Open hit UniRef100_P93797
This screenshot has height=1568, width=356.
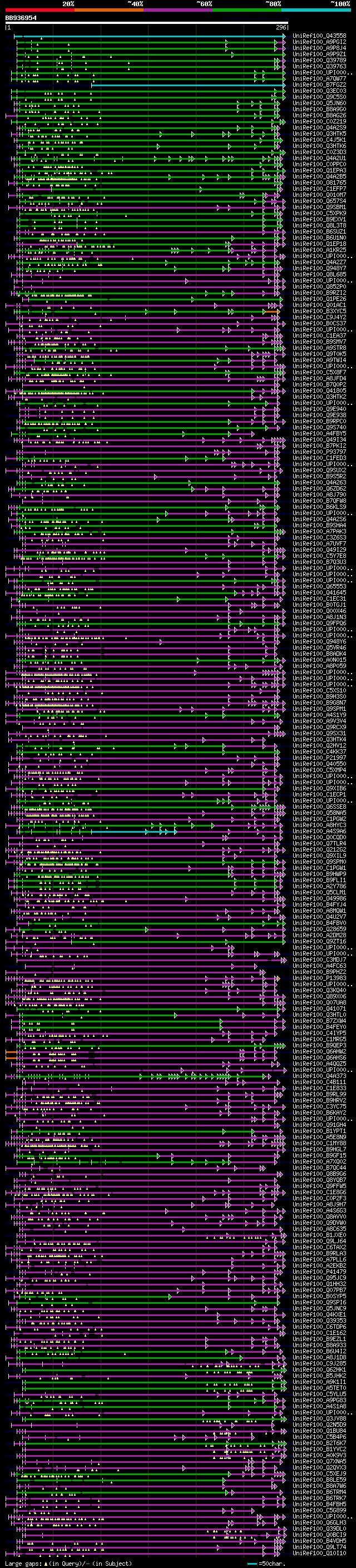(x=319, y=452)
